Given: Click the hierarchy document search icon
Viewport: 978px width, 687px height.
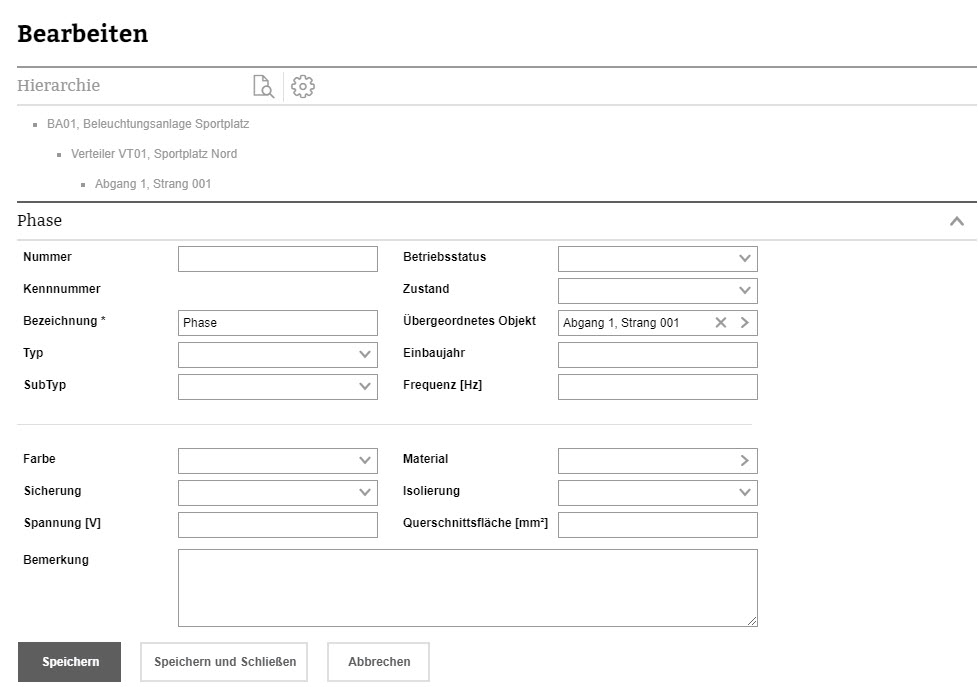Looking at the screenshot, I should (263, 87).
